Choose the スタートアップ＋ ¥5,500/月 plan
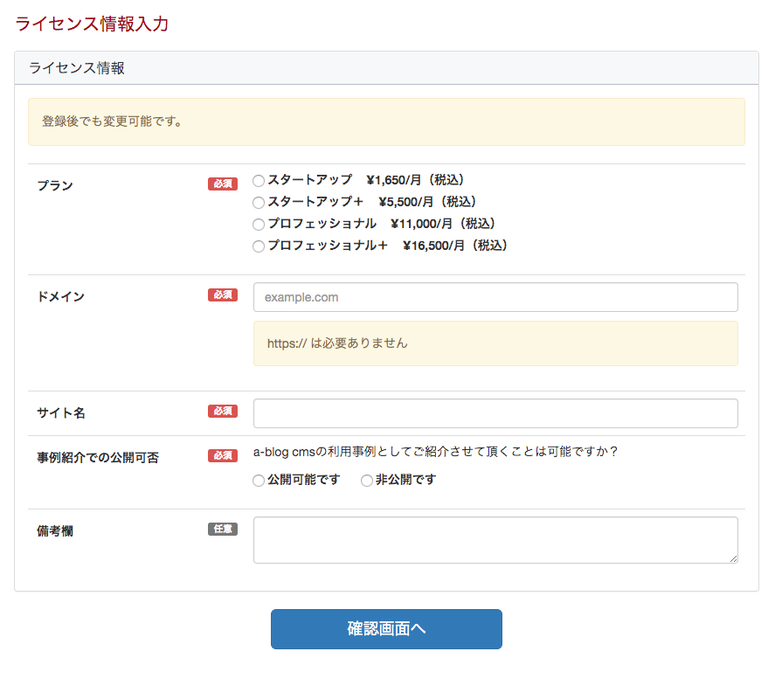 (259, 203)
